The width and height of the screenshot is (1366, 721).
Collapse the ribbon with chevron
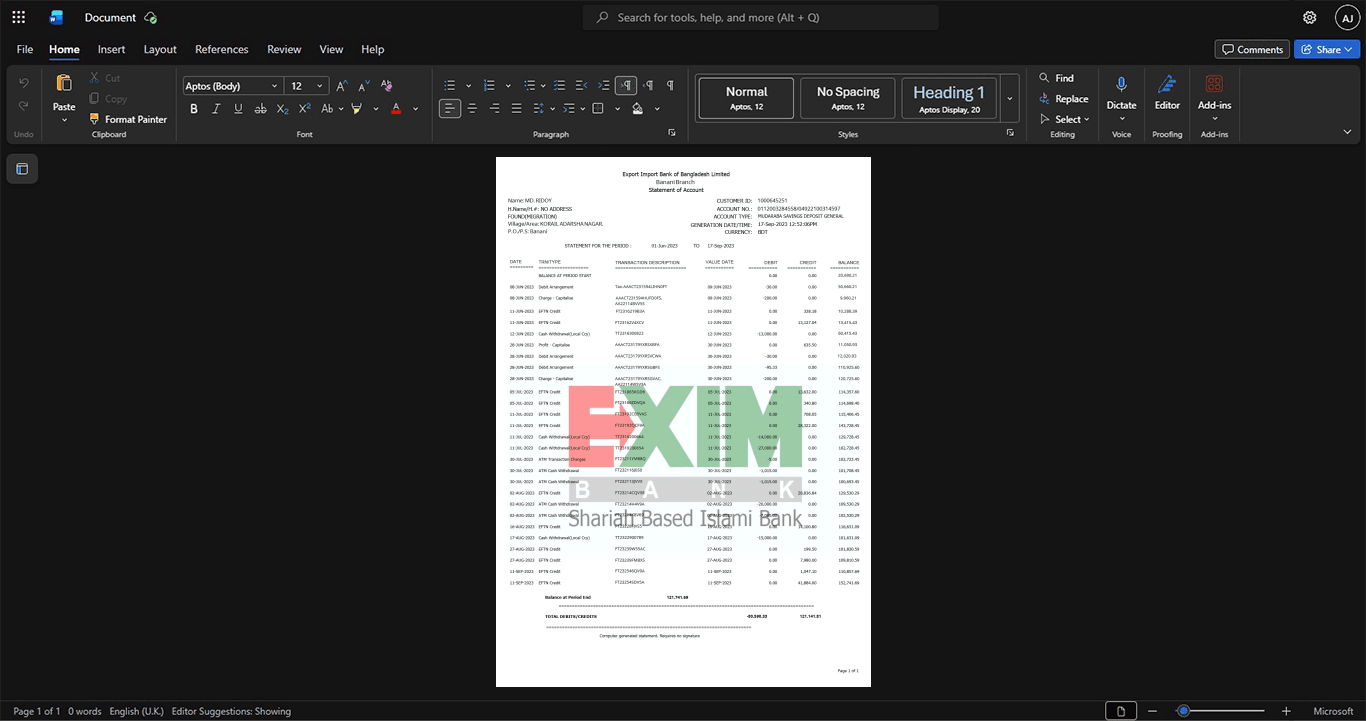[x=1347, y=132]
